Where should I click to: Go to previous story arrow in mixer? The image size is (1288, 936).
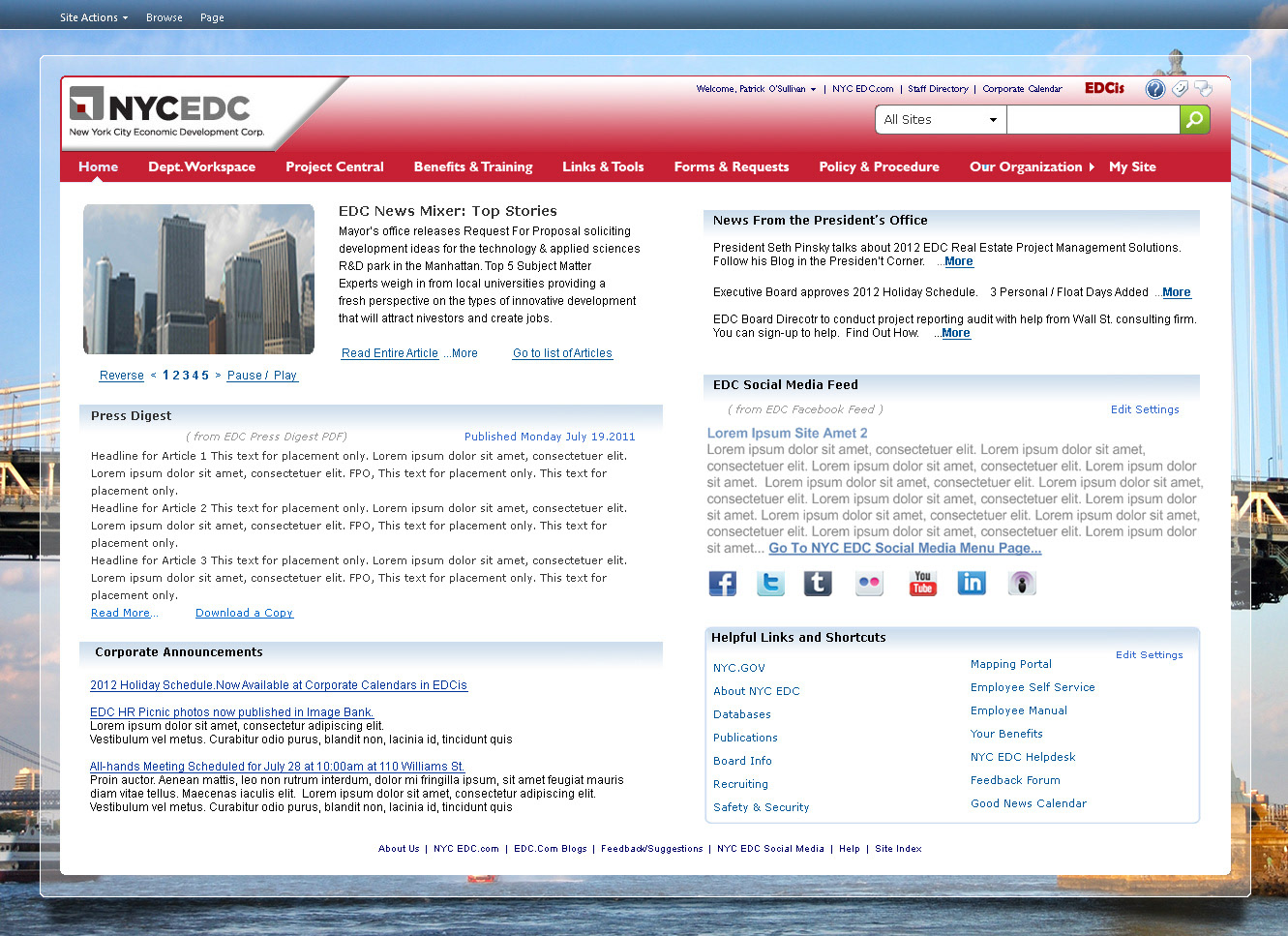click(153, 376)
